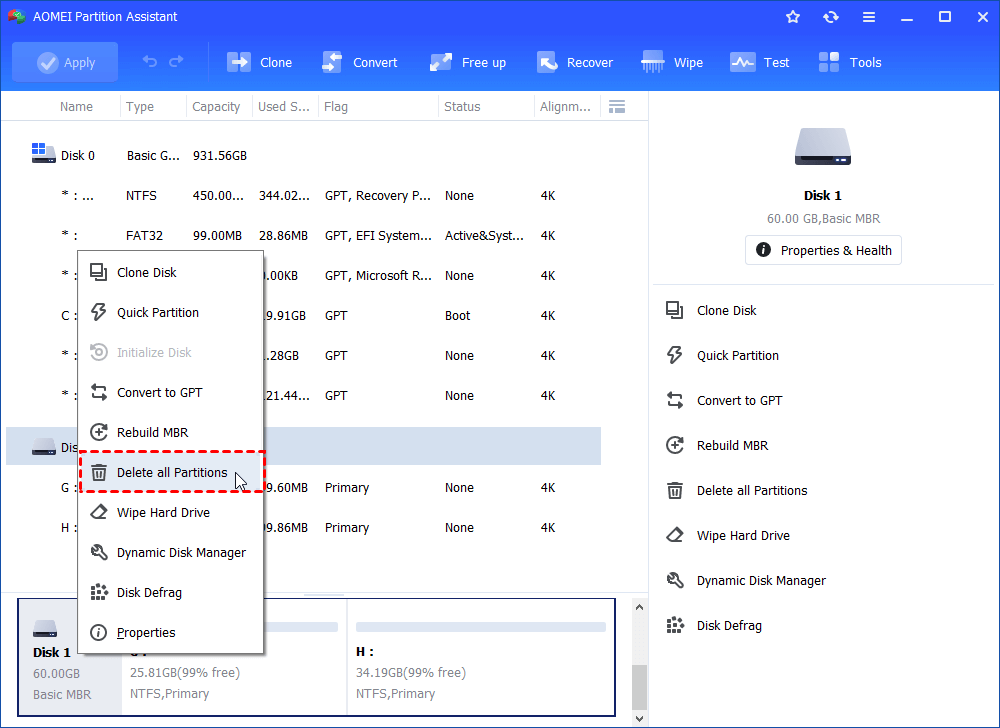Open the Test toolbar tool
Image resolution: width=1000 pixels, height=728 pixels.
coord(760,62)
